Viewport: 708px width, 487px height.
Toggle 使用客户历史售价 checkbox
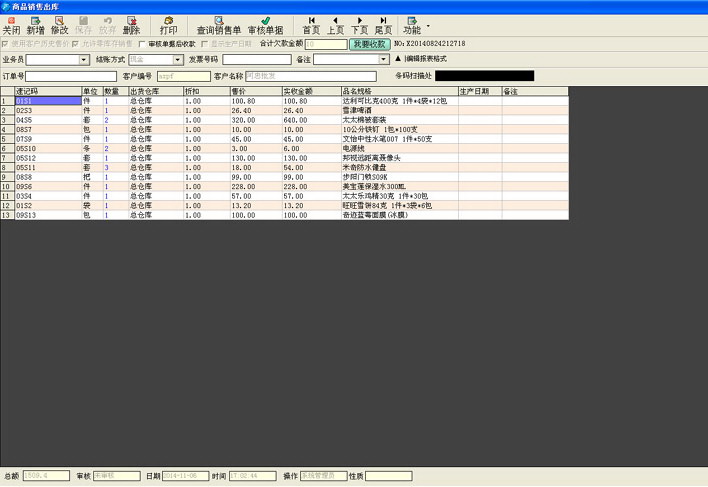point(5,44)
